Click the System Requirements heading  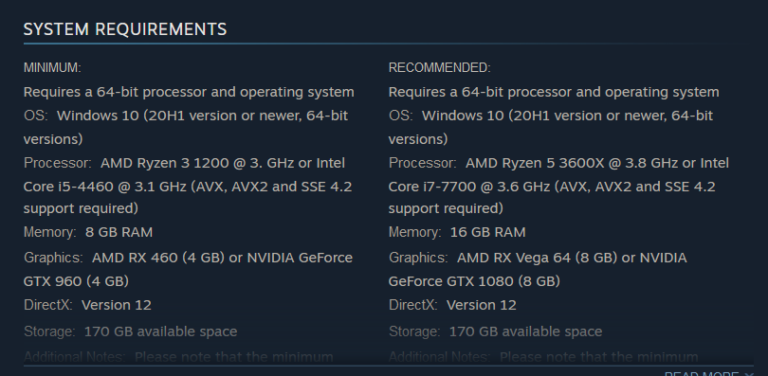(125, 29)
